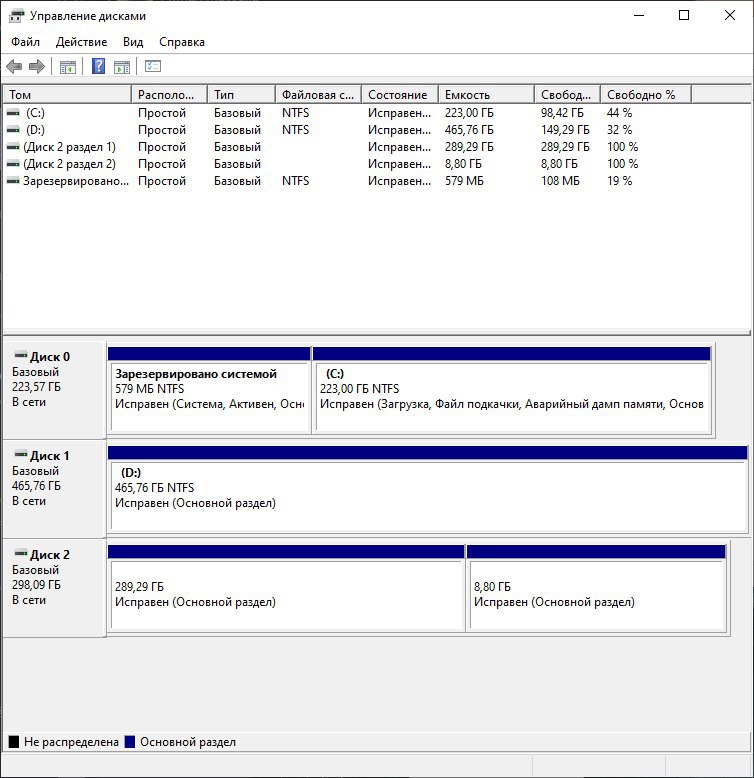The height and width of the screenshot is (778, 754).
Task: Click the 44 % free percent cell
Action: coord(619,113)
